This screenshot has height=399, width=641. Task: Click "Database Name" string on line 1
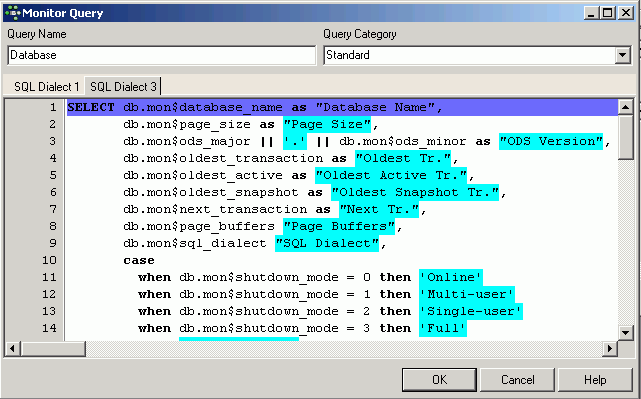376,108
